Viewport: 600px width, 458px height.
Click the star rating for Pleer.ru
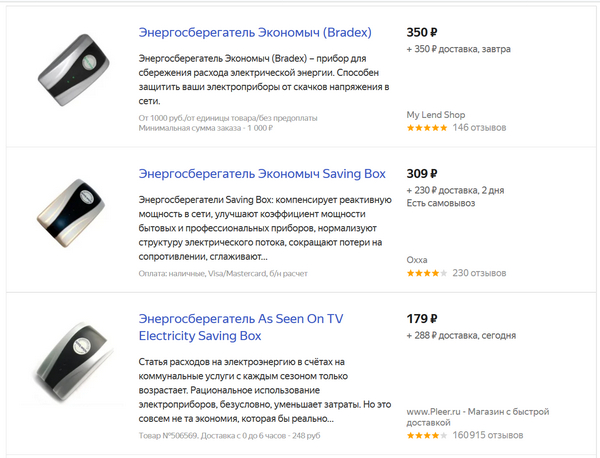(x=426, y=436)
